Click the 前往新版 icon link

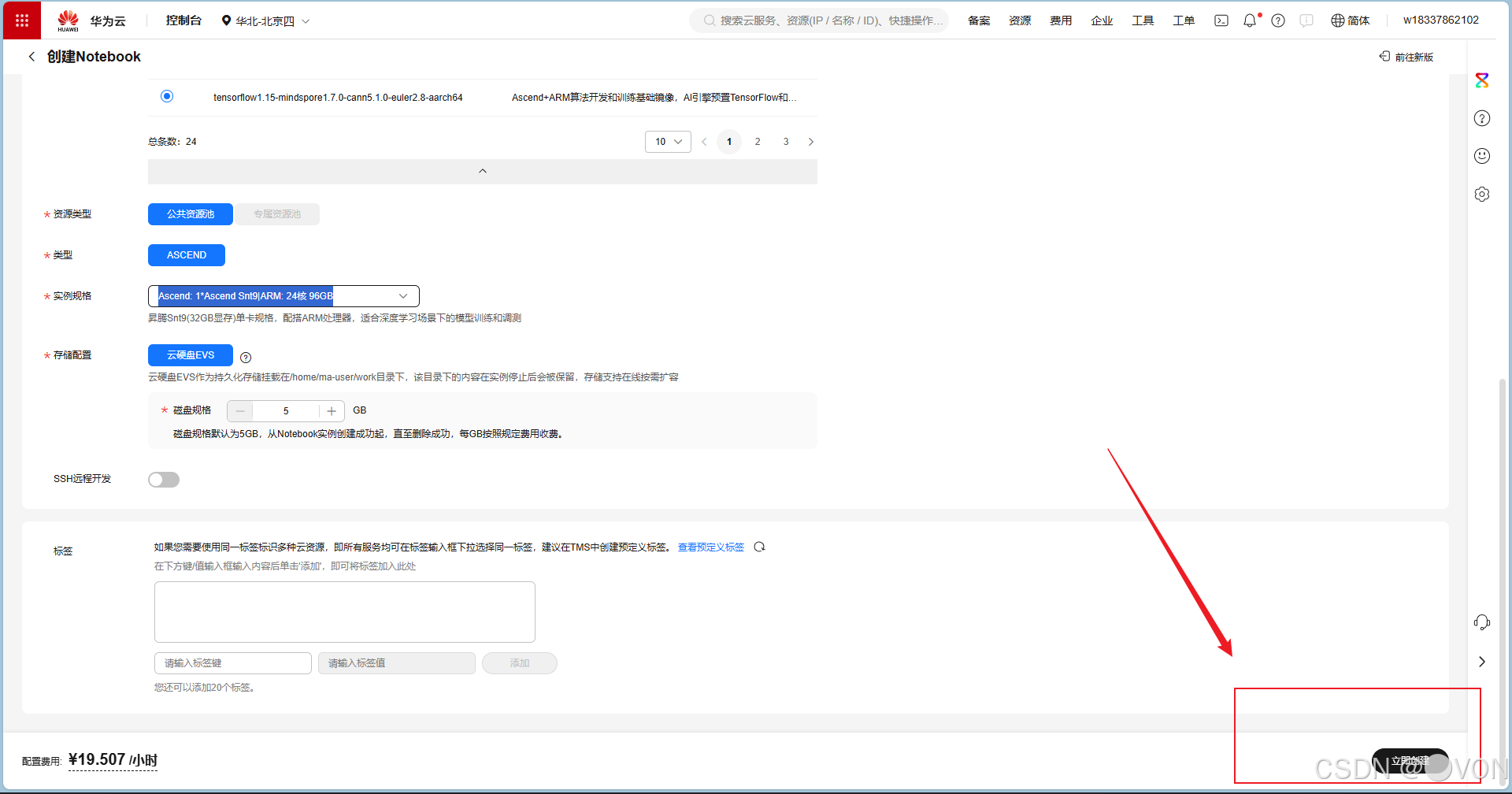[x=1406, y=57]
